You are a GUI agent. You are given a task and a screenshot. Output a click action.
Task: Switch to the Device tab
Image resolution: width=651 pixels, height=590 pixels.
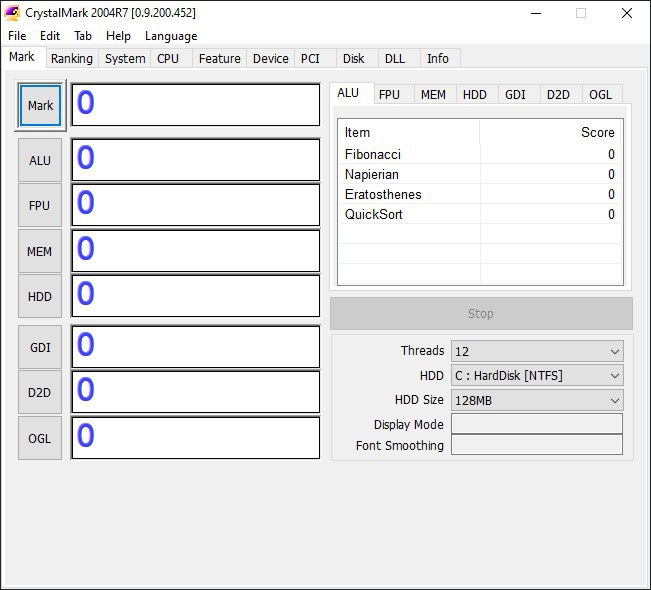pos(271,59)
